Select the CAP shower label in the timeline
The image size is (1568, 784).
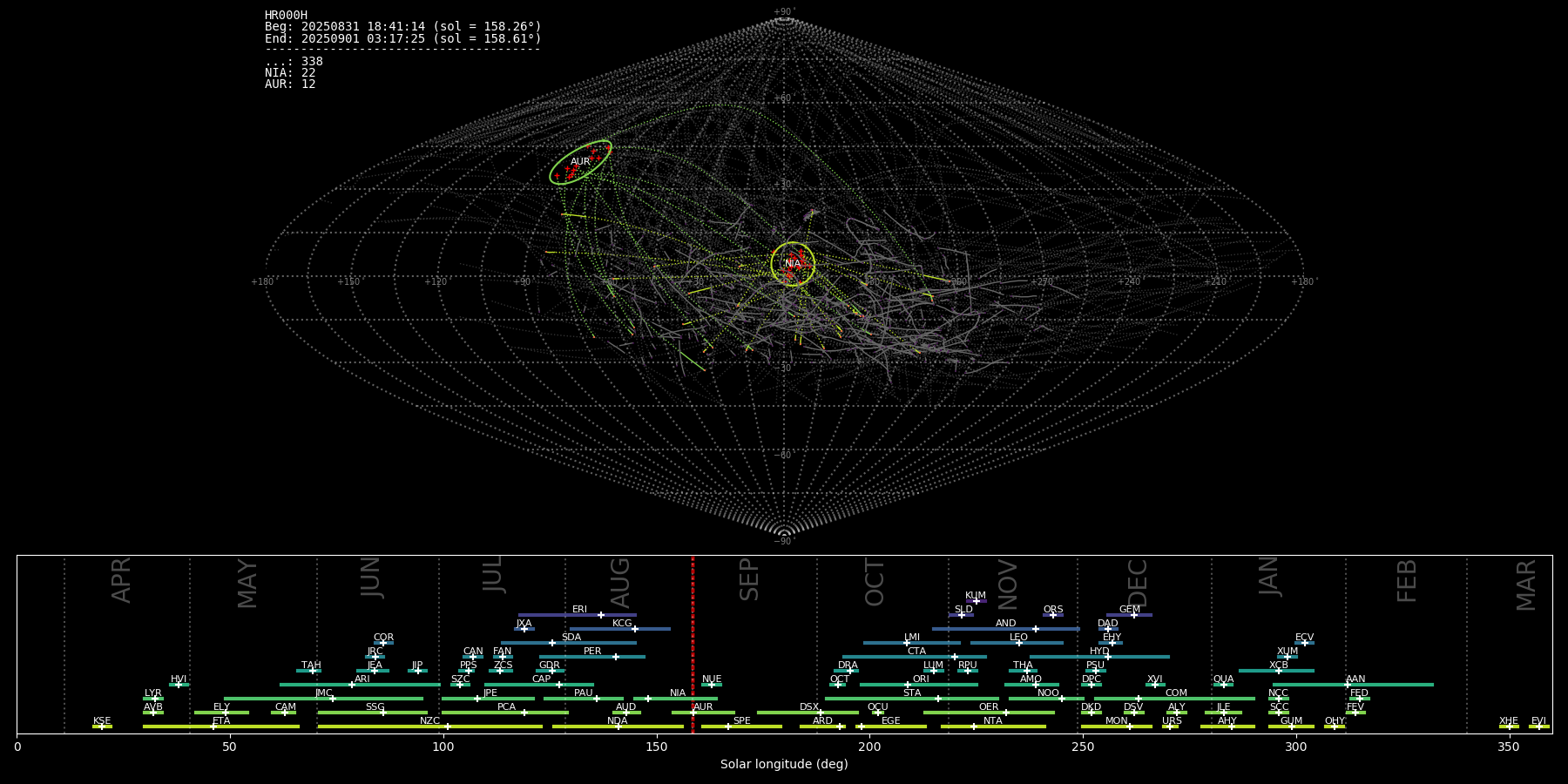tap(541, 679)
